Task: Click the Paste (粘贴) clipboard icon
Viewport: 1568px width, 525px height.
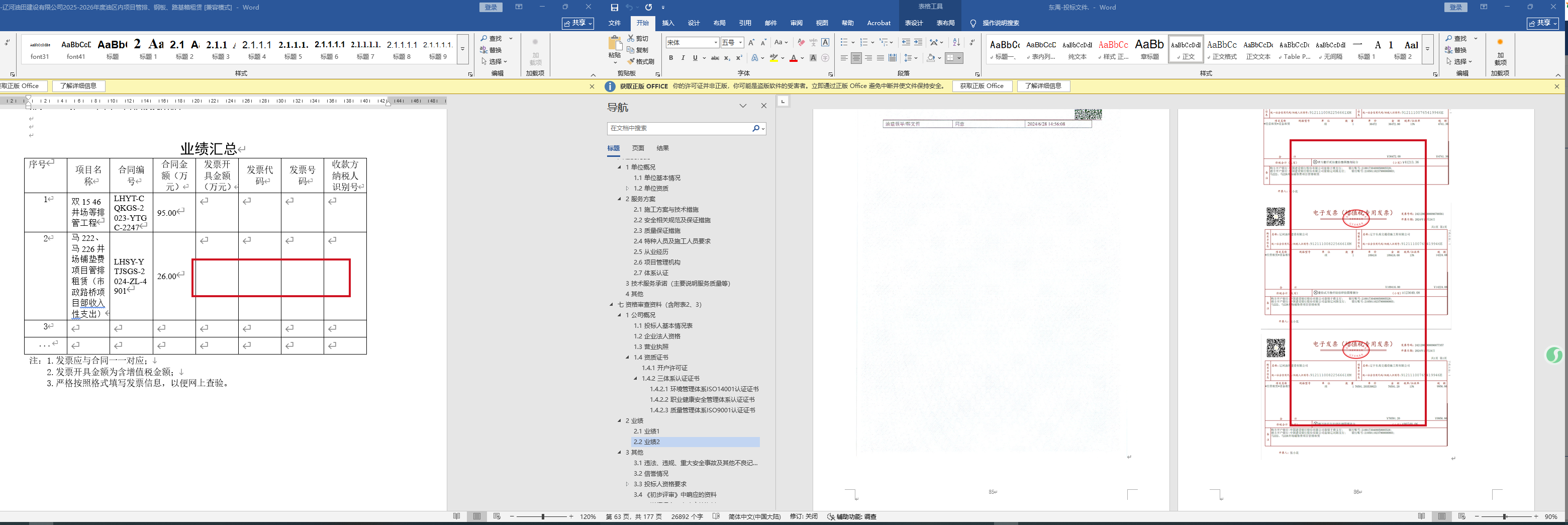Action: coord(614,46)
